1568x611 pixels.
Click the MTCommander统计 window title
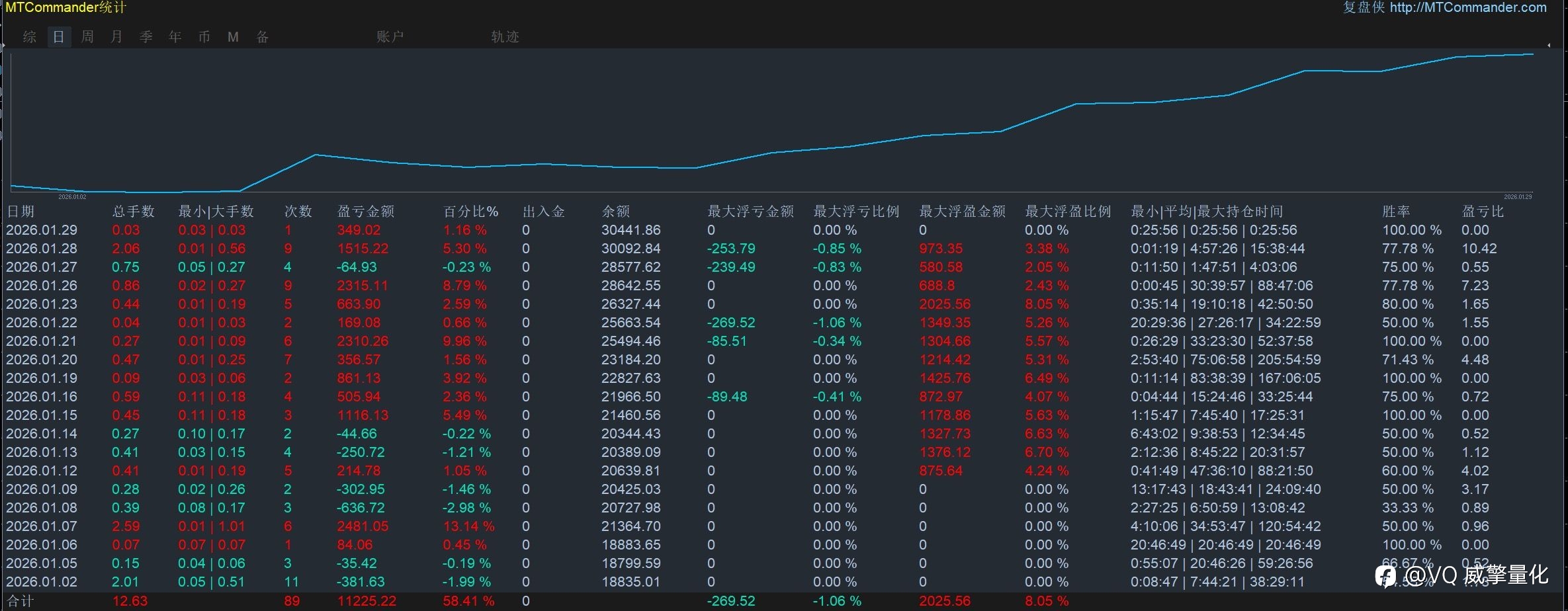tap(65, 8)
